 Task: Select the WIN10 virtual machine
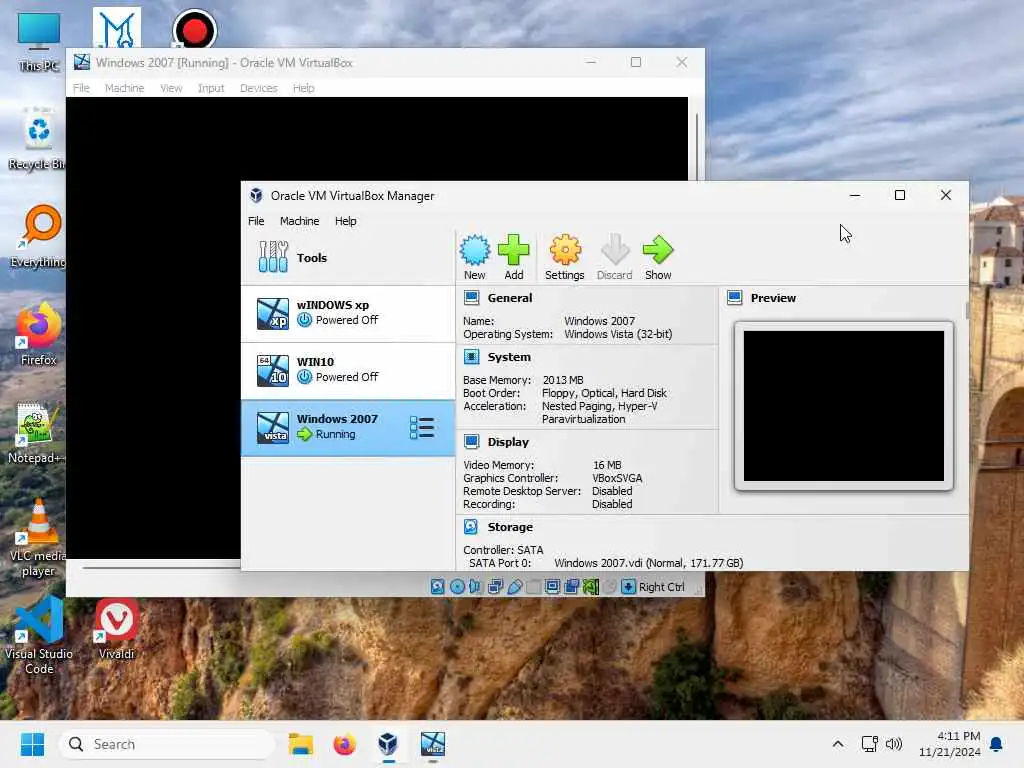[x=348, y=370]
